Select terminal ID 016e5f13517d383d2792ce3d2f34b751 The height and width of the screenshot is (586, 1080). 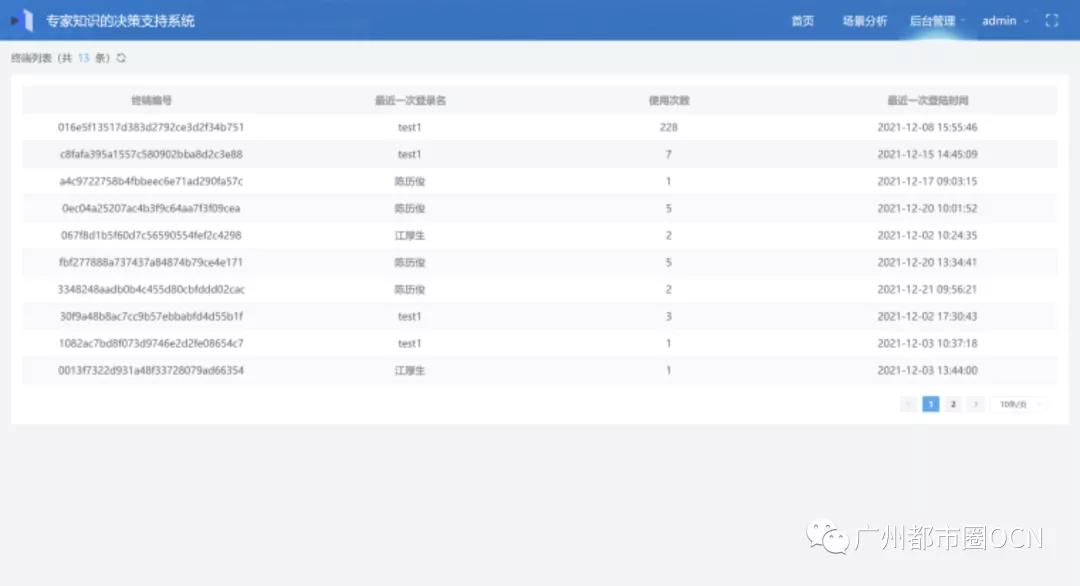click(x=151, y=127)
